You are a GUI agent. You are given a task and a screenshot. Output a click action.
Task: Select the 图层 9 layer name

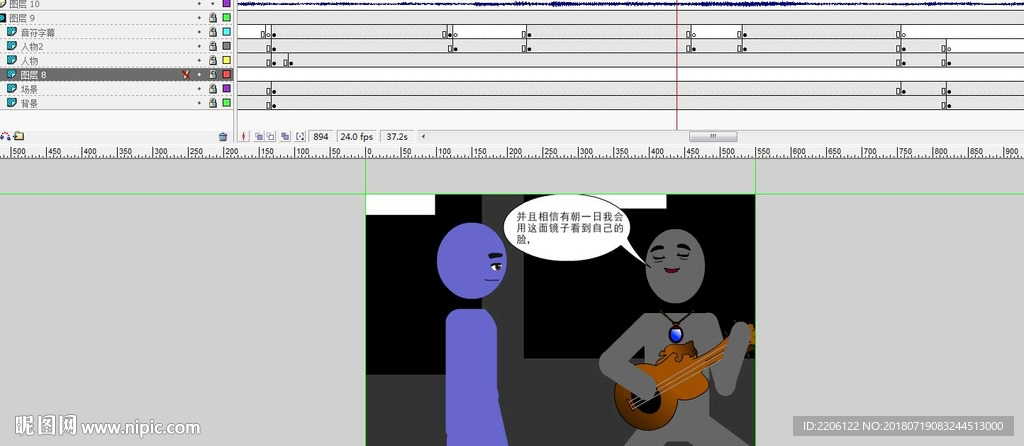[22, 18]
